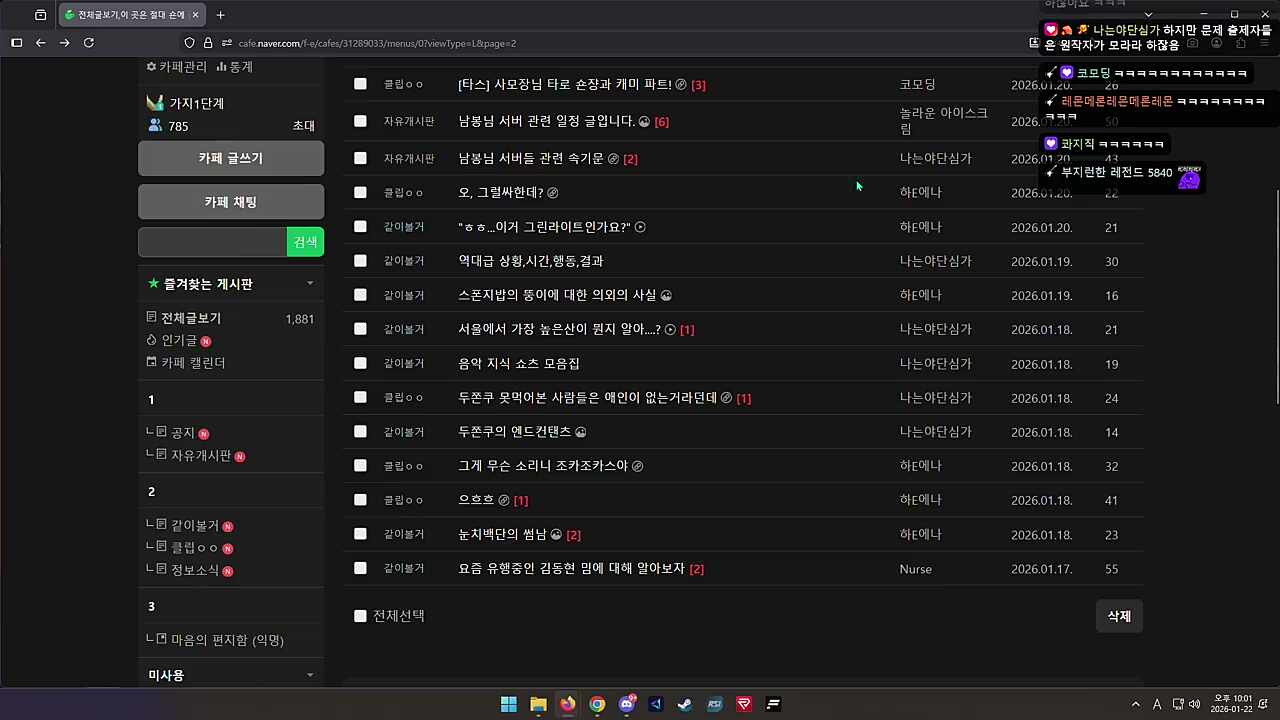Check the 전체선택 select-all checkbox
Viewport: 1280px width, 720px height.
point(360,616)
